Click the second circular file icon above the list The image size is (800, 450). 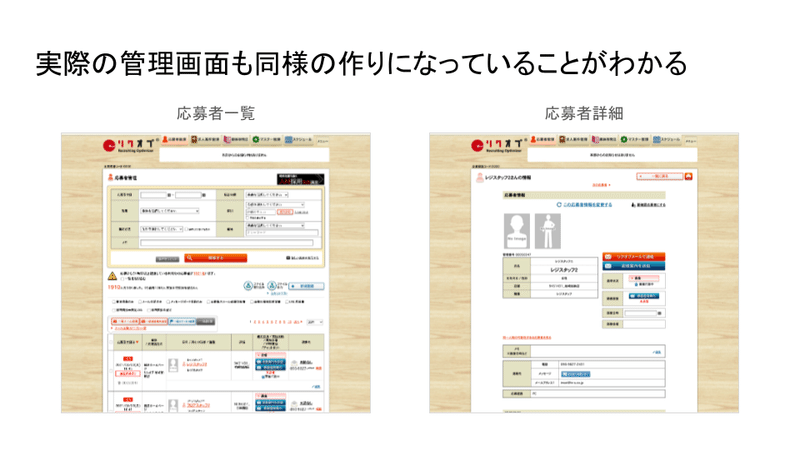[x=272, y=286]
